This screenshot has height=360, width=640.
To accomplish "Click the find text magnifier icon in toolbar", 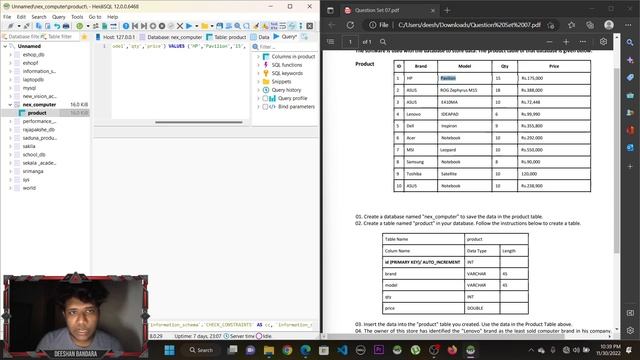I will 238,26.
